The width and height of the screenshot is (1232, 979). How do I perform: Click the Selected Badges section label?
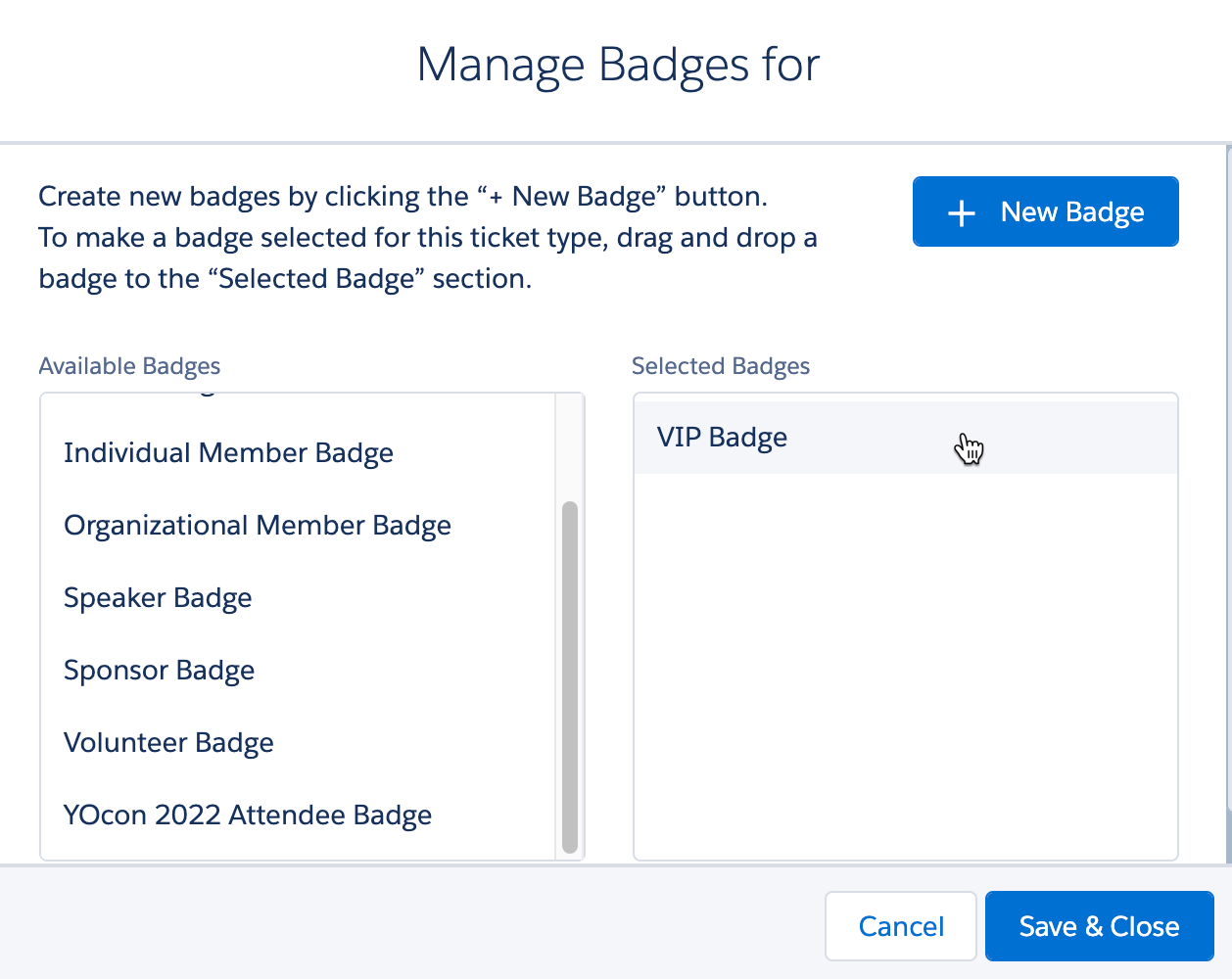point(721,366)
